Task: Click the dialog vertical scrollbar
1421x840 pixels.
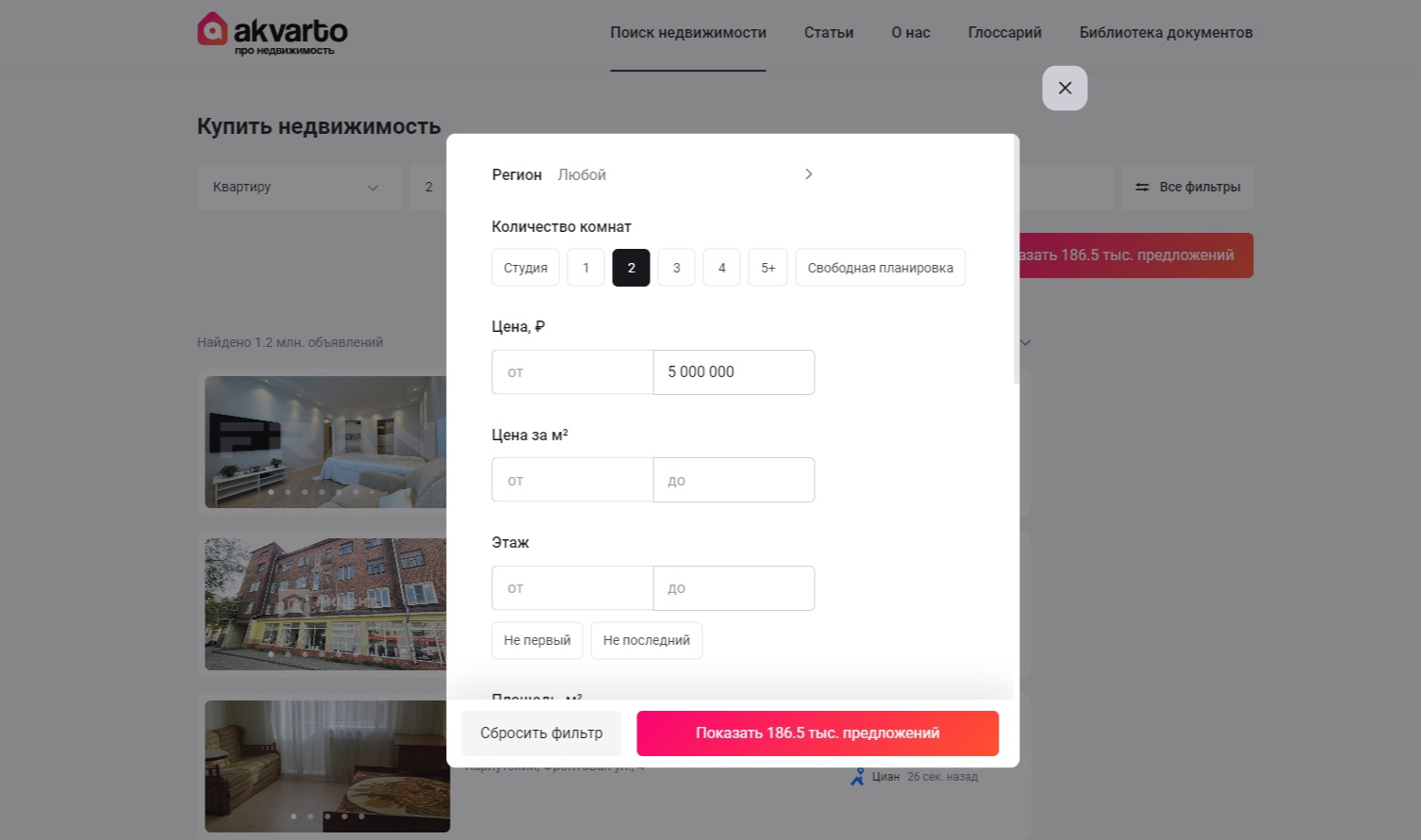Action: coord(1016,259)
